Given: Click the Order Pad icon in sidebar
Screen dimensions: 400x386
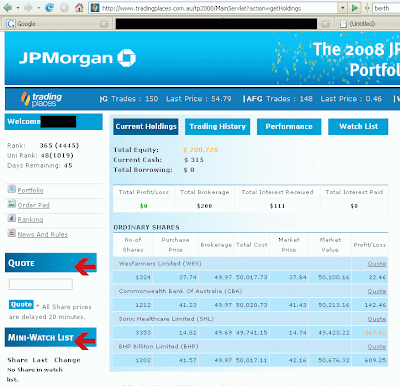Looking at the screenshot, I should (x=12, y=204).
